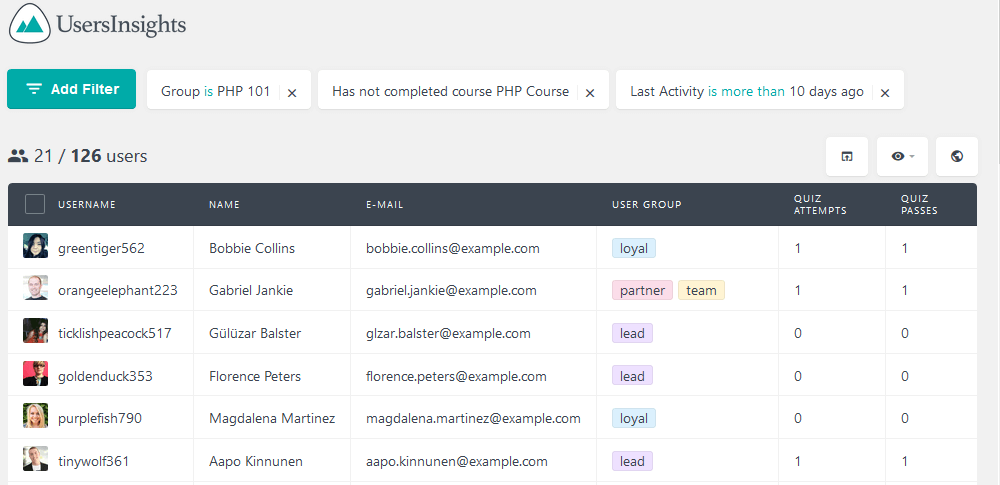Viewport: 1000px width, 485px height.
Task: Open goldenduck353 user profile
Action: coord(105,376)
